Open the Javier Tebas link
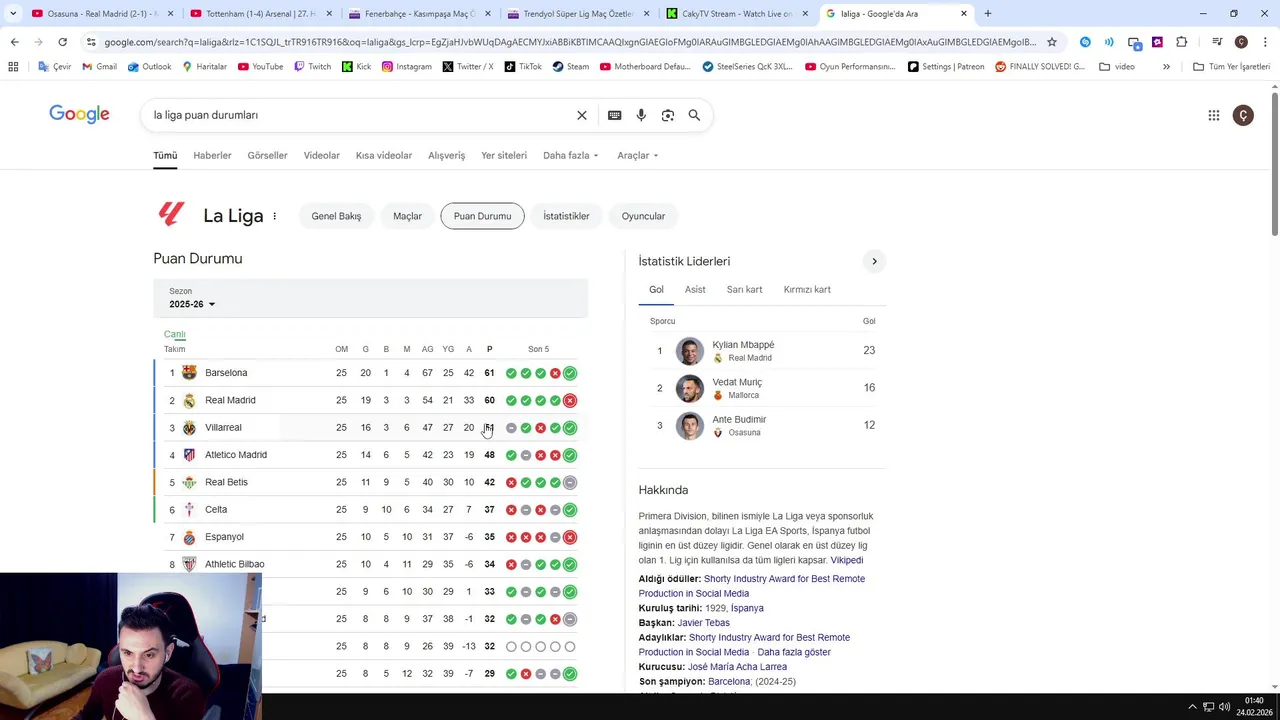The image size is (1280, 720). point(703,623)
